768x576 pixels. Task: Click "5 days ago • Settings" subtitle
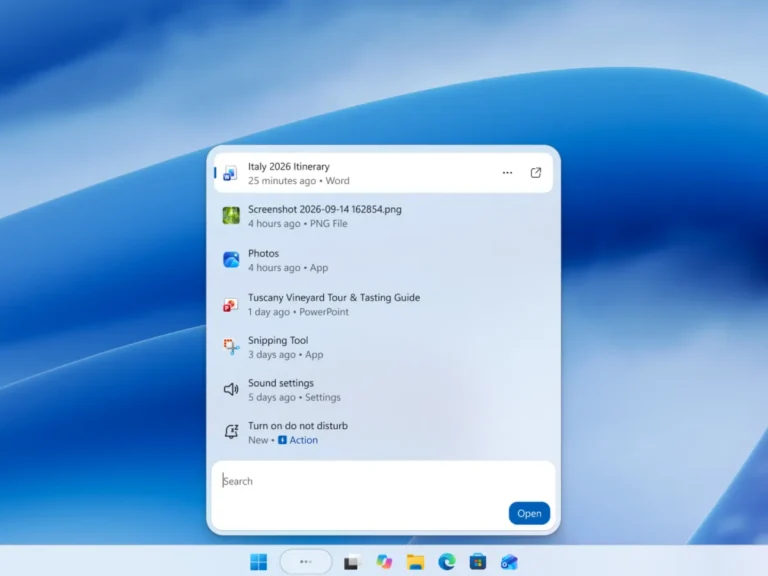click(294, 397)
